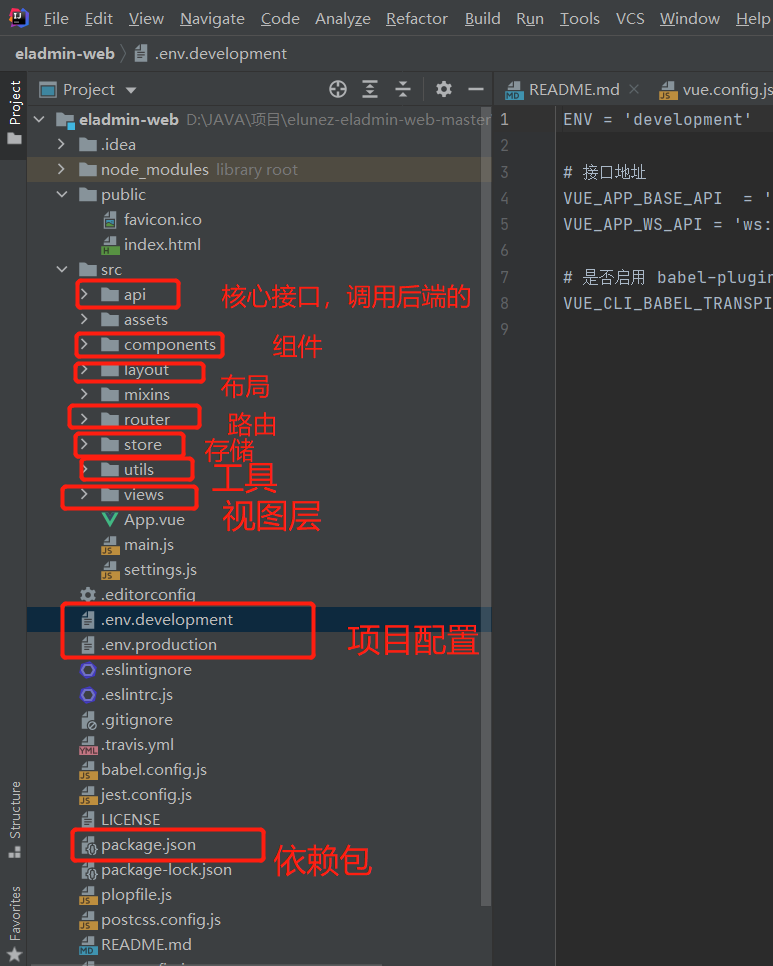Screen dimensions: 773x966
Task: Expand the mixins folder
Action: click(x=84, y=394)
